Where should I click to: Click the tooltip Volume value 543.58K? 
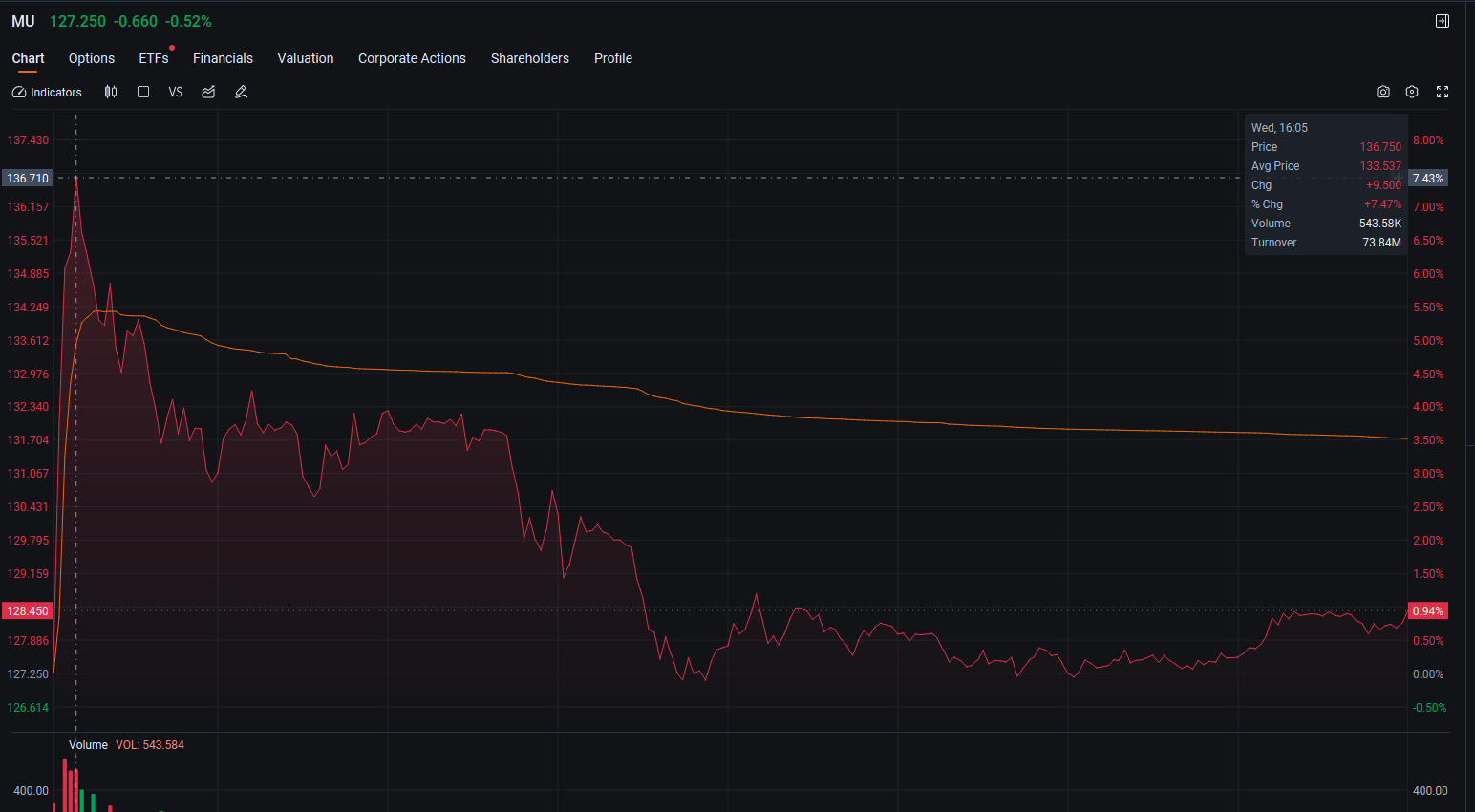tap(1380, 224)
